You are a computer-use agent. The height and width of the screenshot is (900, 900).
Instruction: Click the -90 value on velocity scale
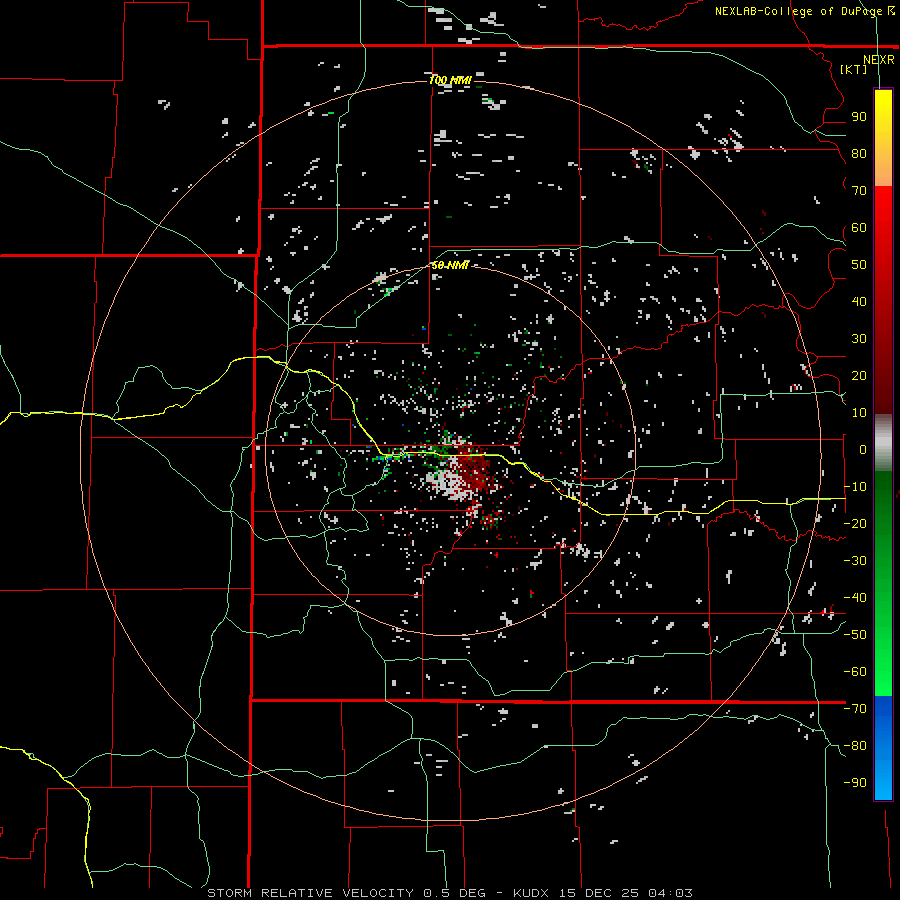[x=855, y=783]
